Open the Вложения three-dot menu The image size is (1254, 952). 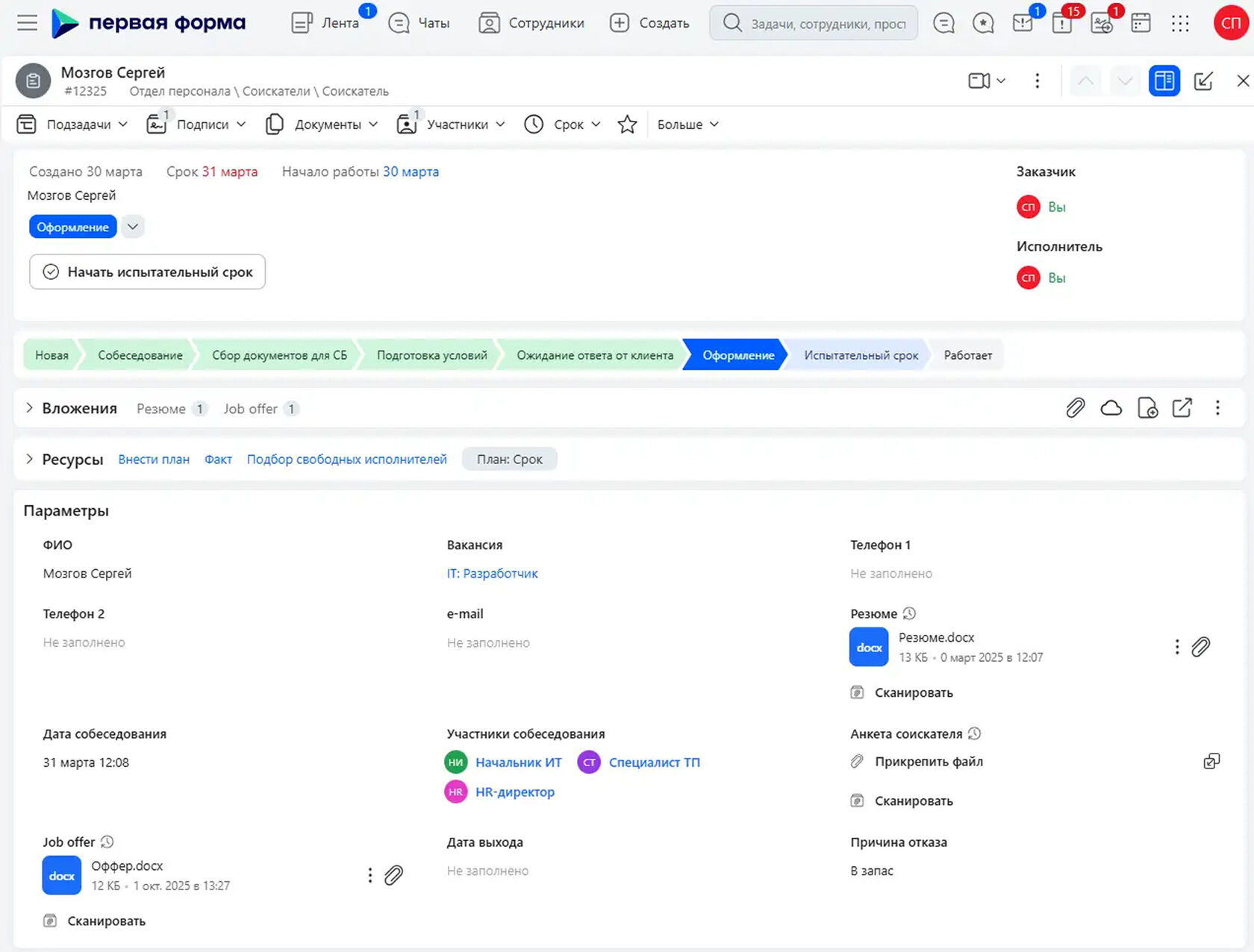[x=1217, y=408]
